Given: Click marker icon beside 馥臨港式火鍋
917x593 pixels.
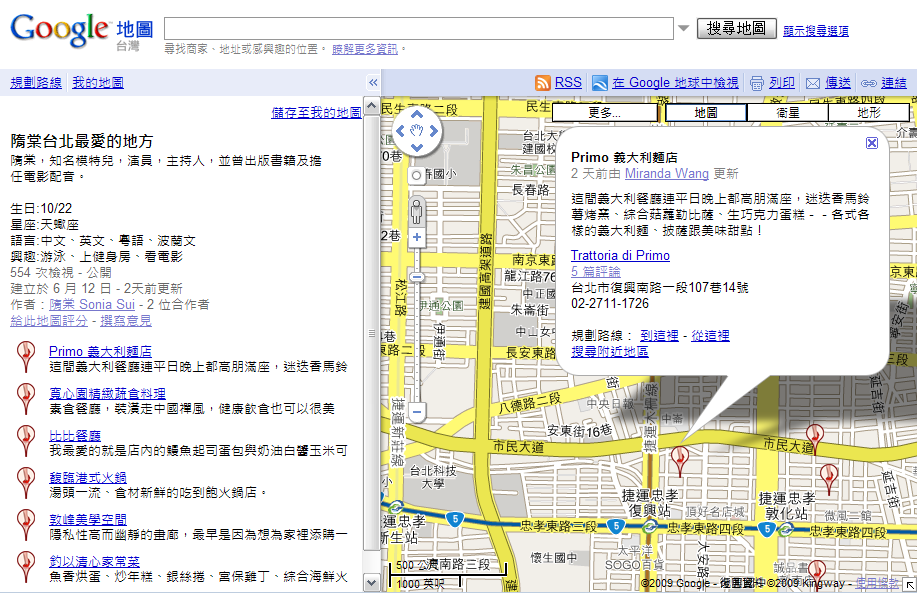Looking at the screenshot, I should 25,482.
